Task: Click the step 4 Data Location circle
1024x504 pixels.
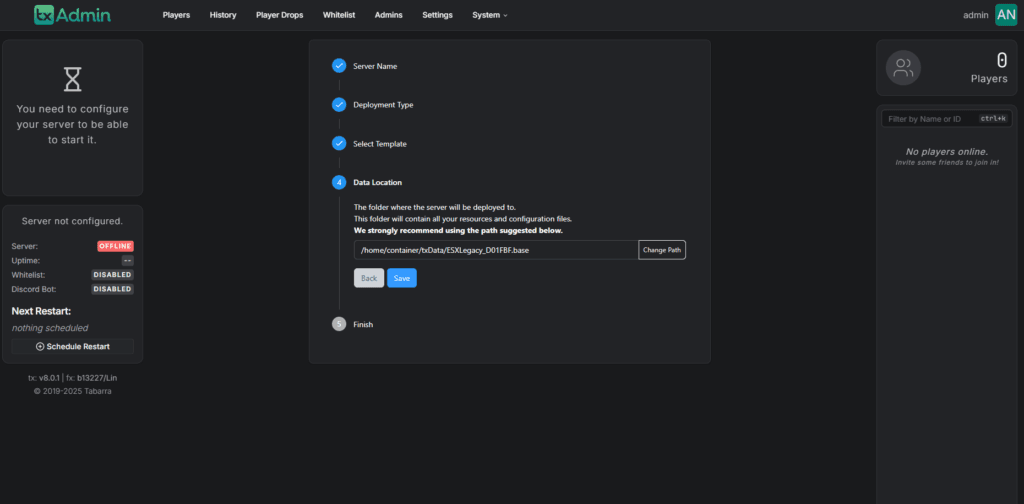Action: (x=339, y=182)
